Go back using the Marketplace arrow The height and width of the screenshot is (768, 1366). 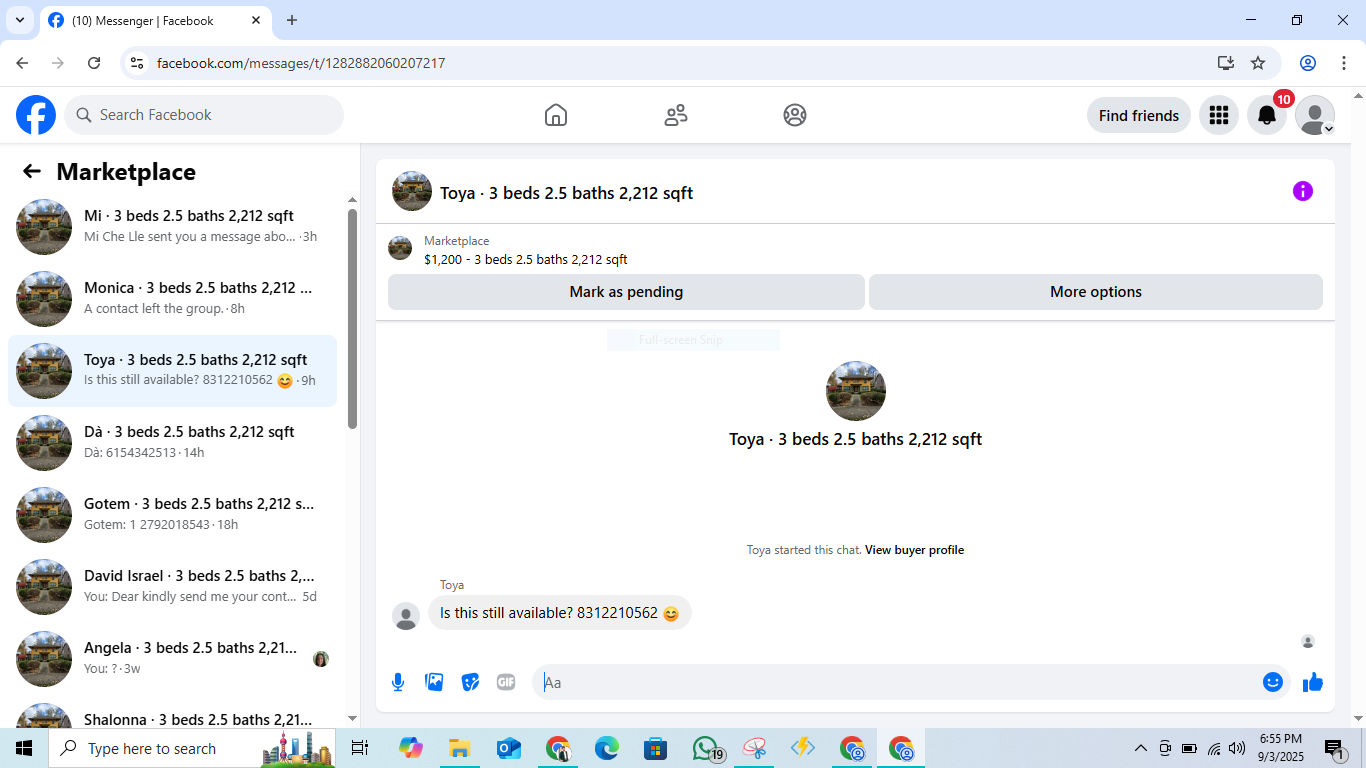point(32,171)
